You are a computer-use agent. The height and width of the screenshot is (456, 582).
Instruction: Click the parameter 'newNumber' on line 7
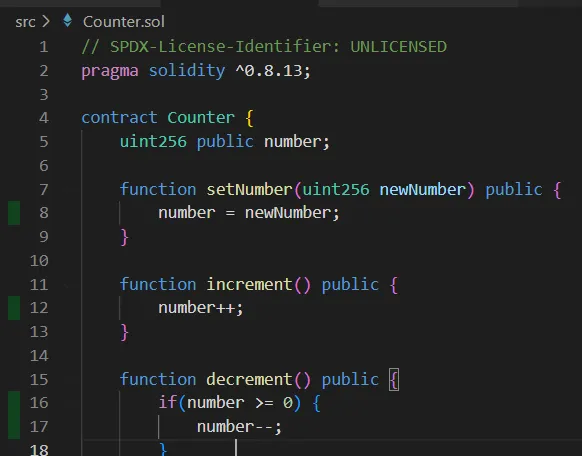(x=422, y=190)
